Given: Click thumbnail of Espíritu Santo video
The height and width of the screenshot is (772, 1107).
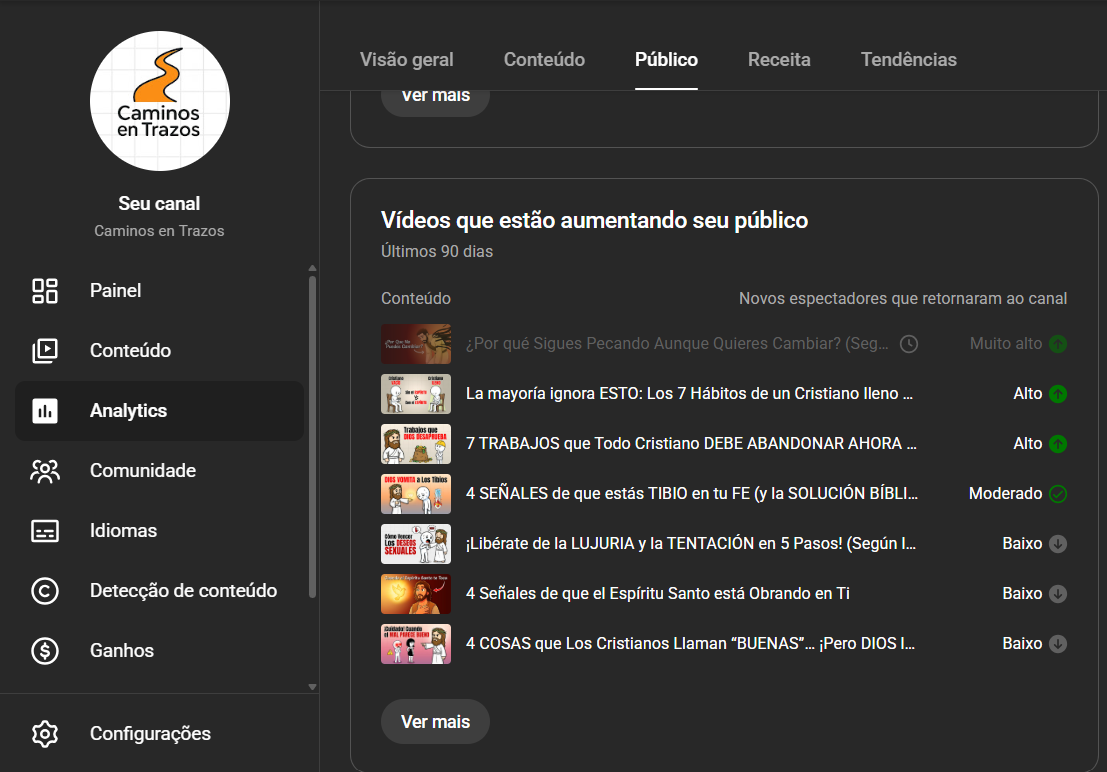Looking at the screenshot, I should [x=416, y=594].
